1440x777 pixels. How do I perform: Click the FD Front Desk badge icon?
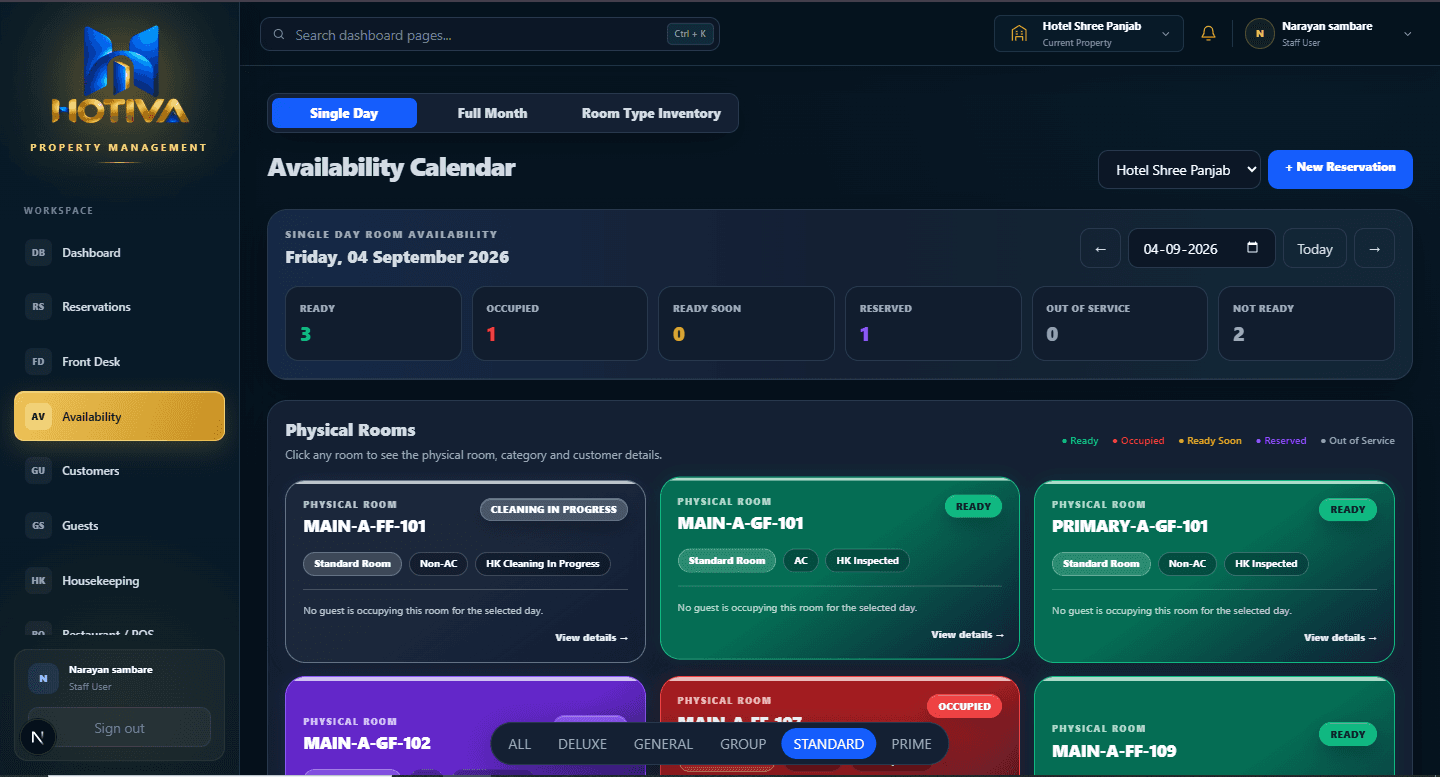tap(38, 362)
